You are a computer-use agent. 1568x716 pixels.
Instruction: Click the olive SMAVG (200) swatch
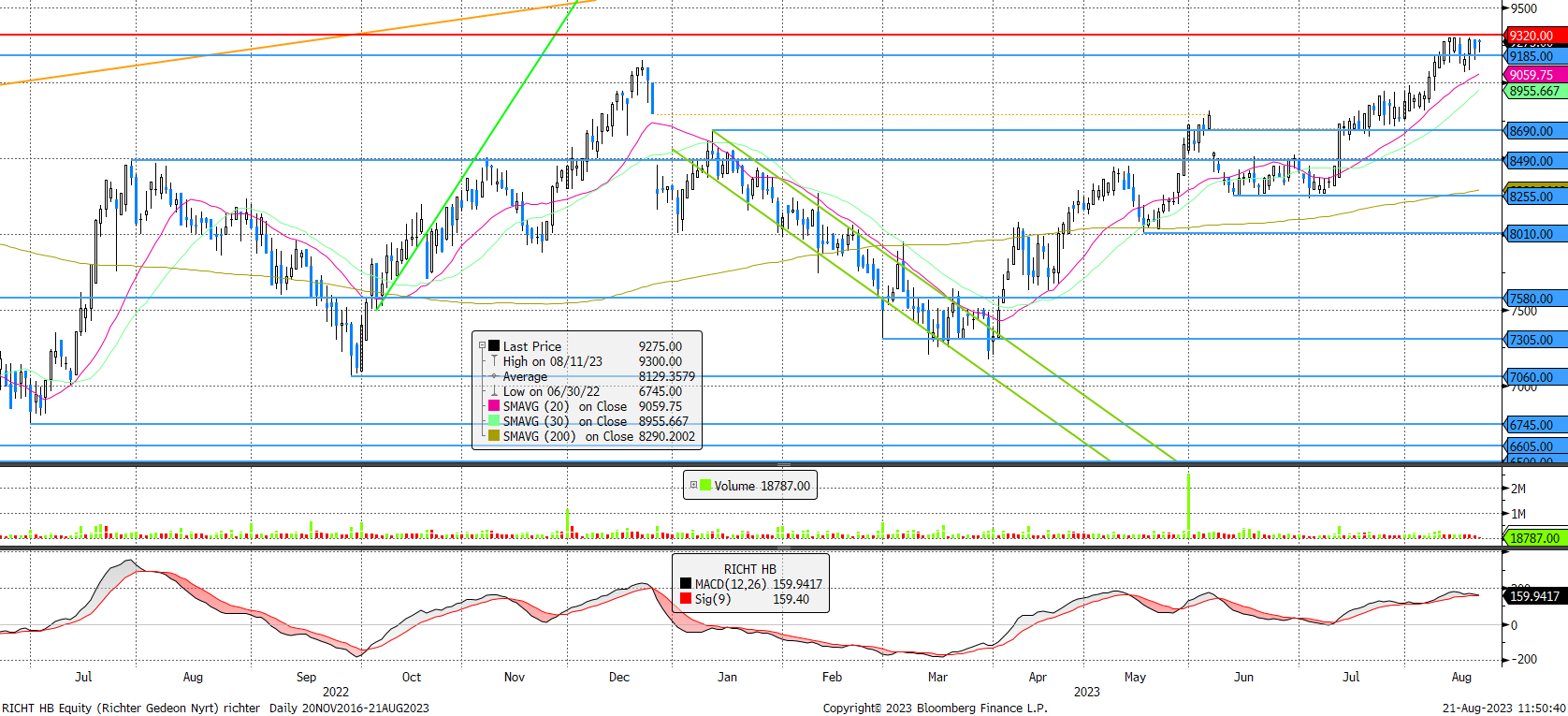(494, 435)
